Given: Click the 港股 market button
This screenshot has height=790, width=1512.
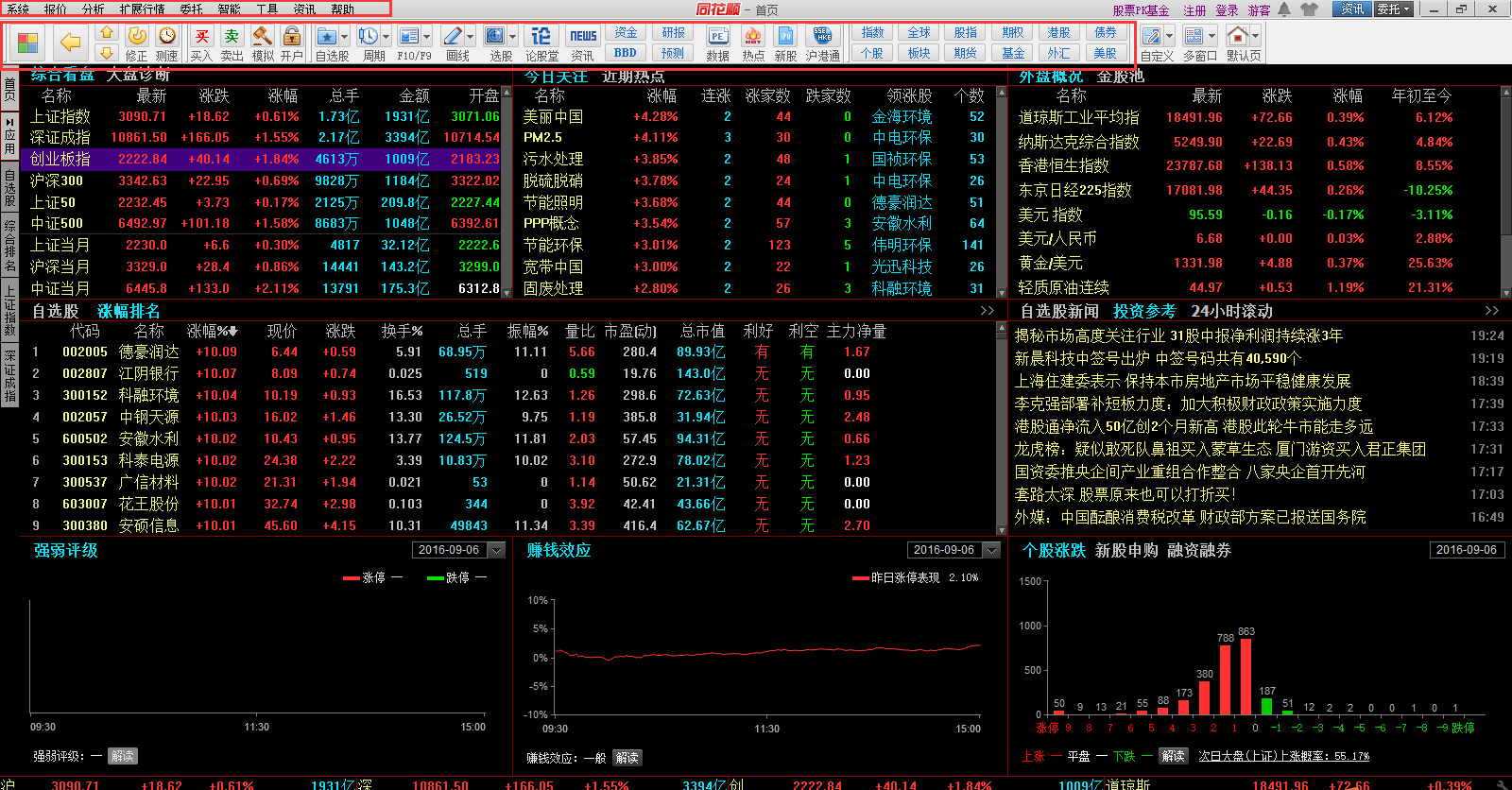Looking at the screenshot, I should tap(1058, 32).
